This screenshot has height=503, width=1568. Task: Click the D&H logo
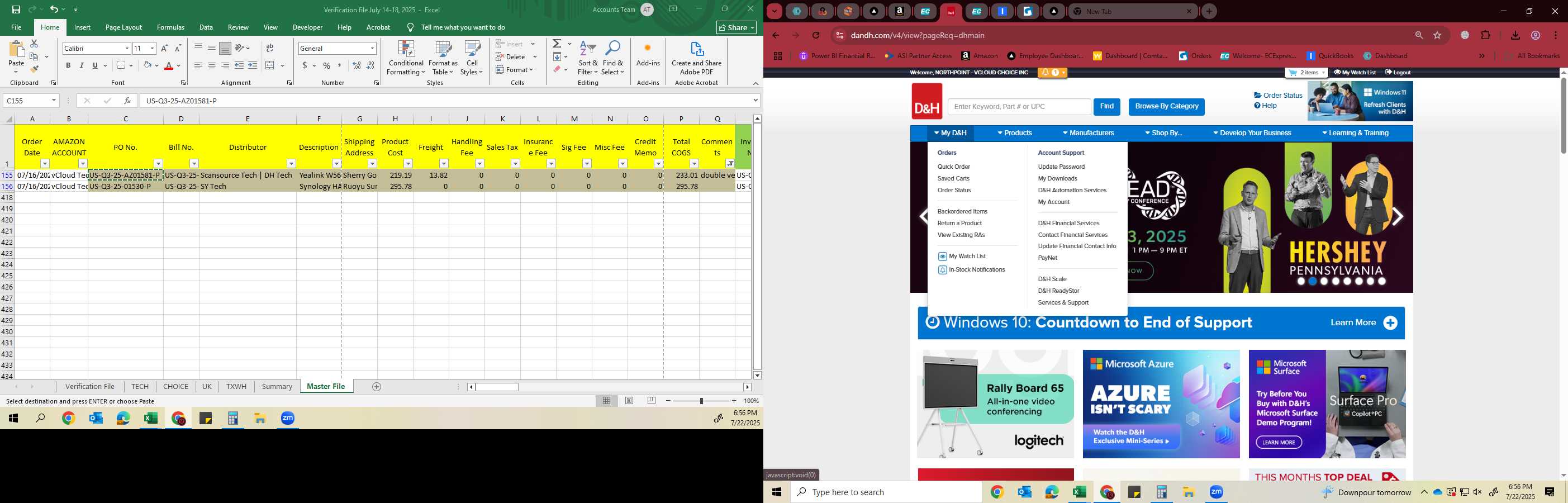pos(926,101)
